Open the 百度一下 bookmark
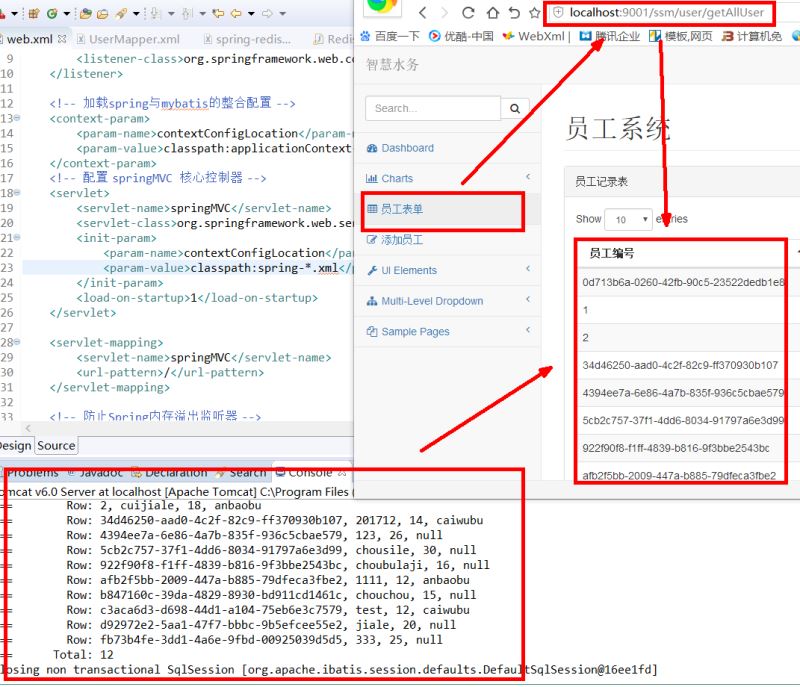The image size is (800, 687). pos(390,36)
